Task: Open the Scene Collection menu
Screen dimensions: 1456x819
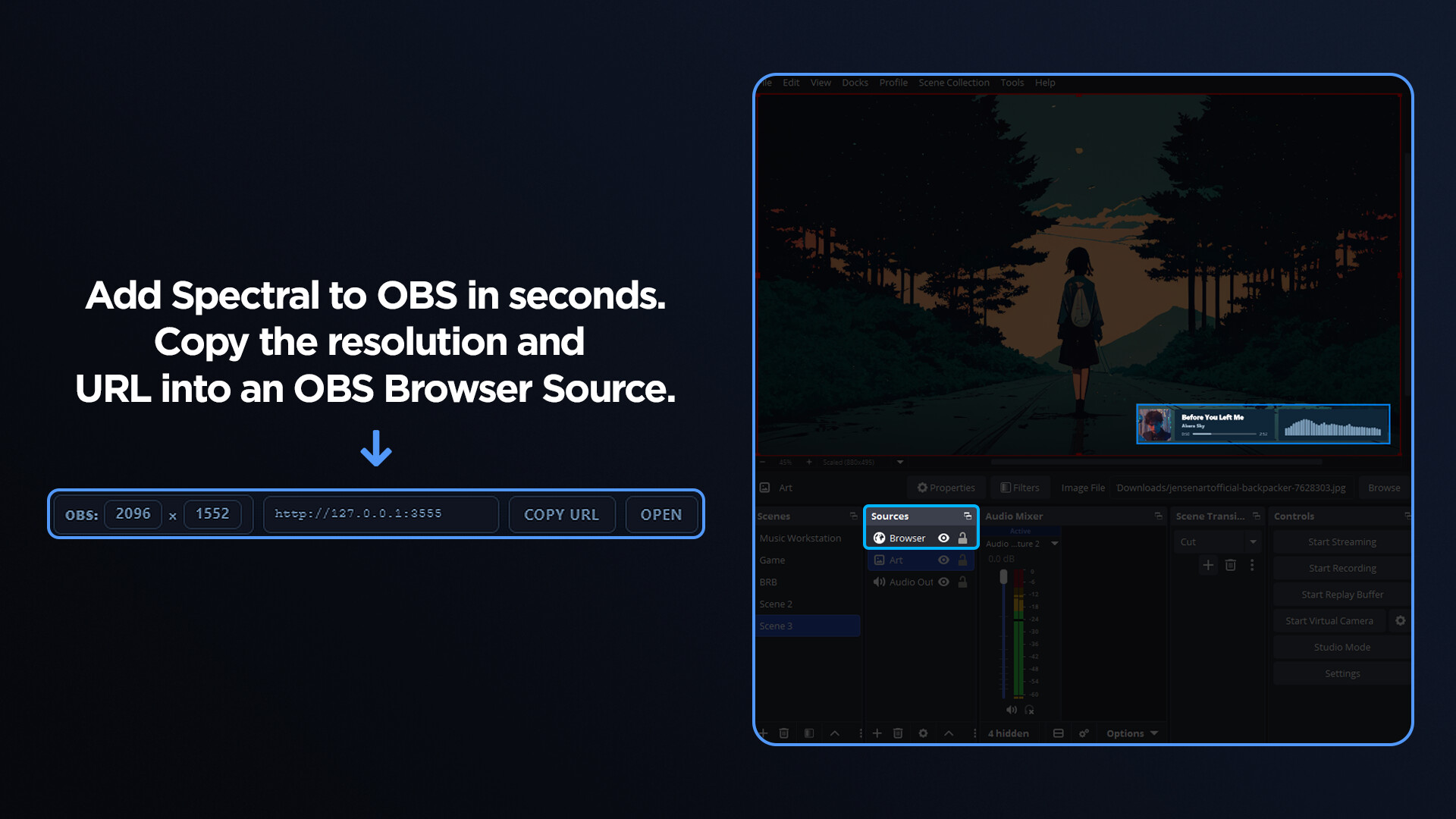Action: point(953,83)
